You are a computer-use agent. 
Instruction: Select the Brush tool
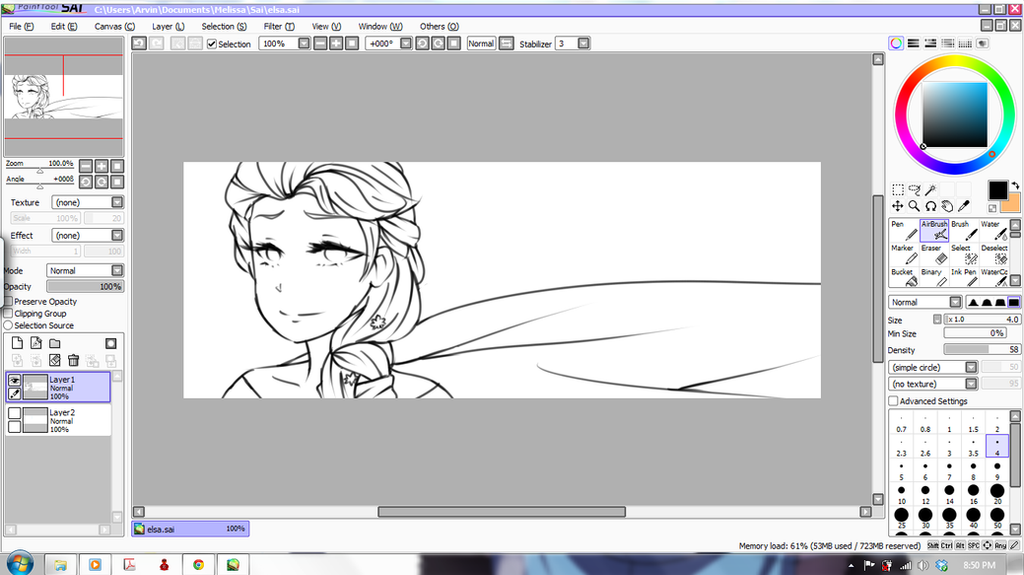pyautogui.click(x=964, y=231)
